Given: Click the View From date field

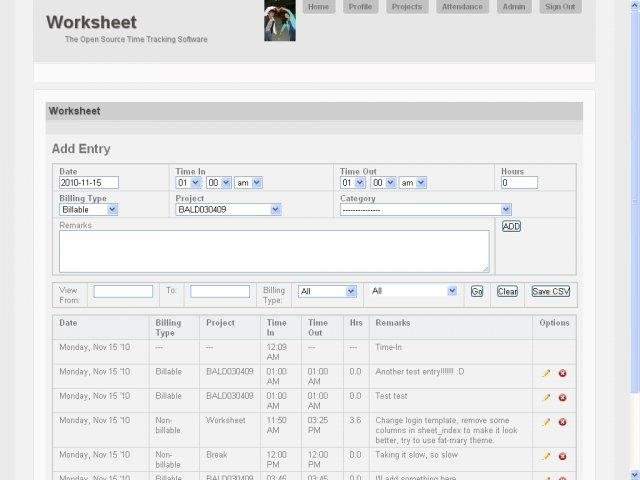Looking at the screenshot, I should [x=123, y=291].
